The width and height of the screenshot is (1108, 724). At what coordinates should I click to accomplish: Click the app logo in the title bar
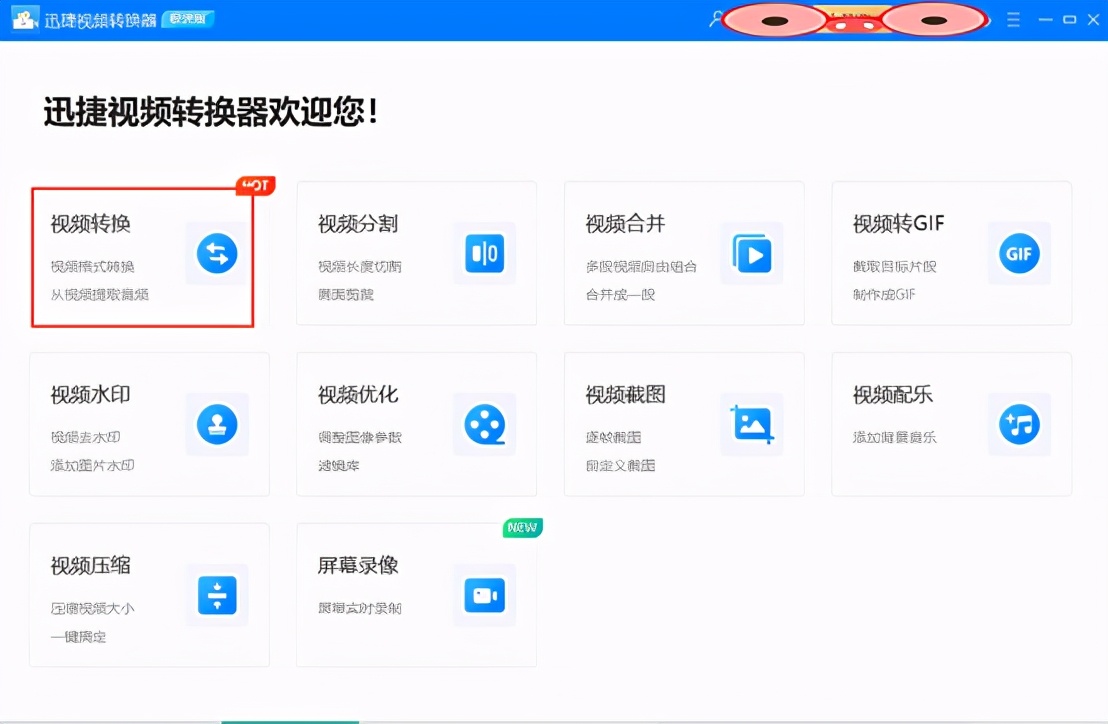pyautogui.click(x=24, y=18)
